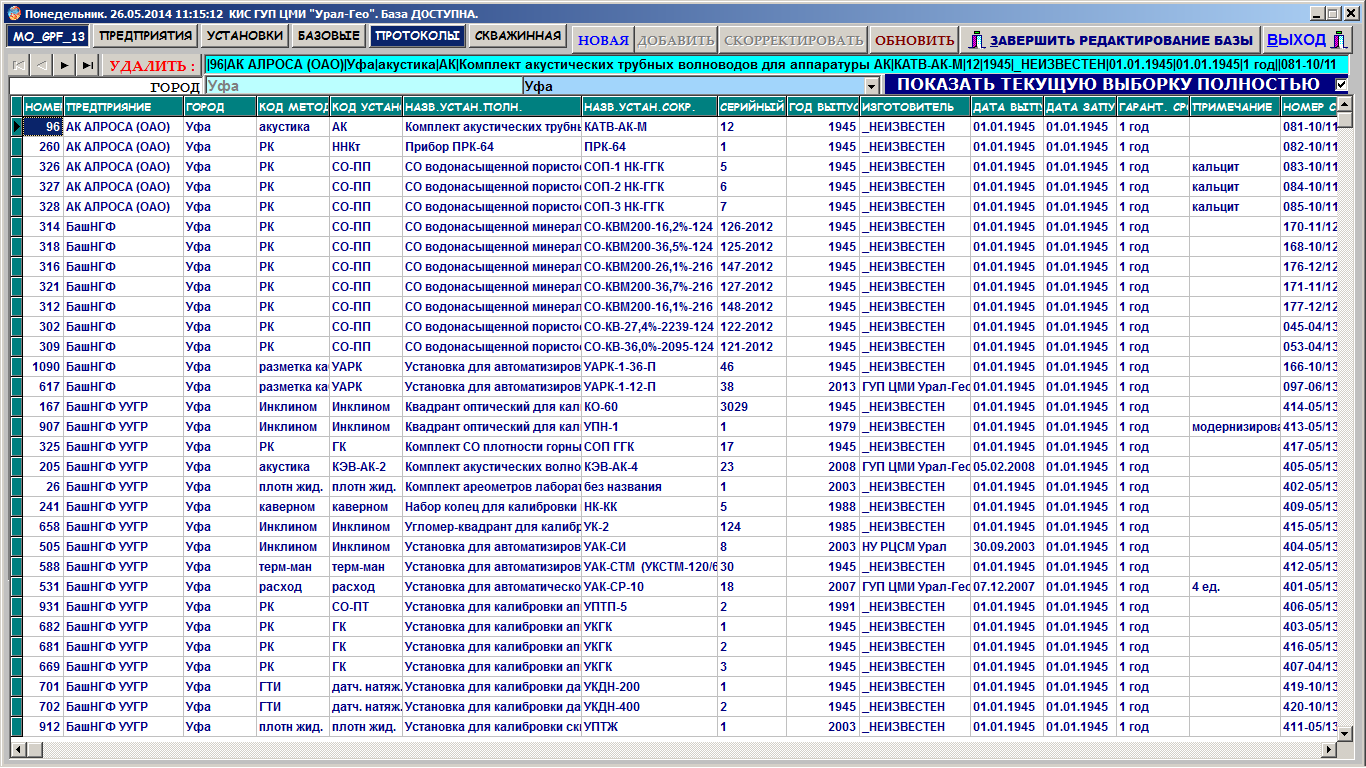This screenshot has height=768, width=1366.
Task: Go to the first record navigation arrow
Action: pyautogui.click(x=18, y=65)
